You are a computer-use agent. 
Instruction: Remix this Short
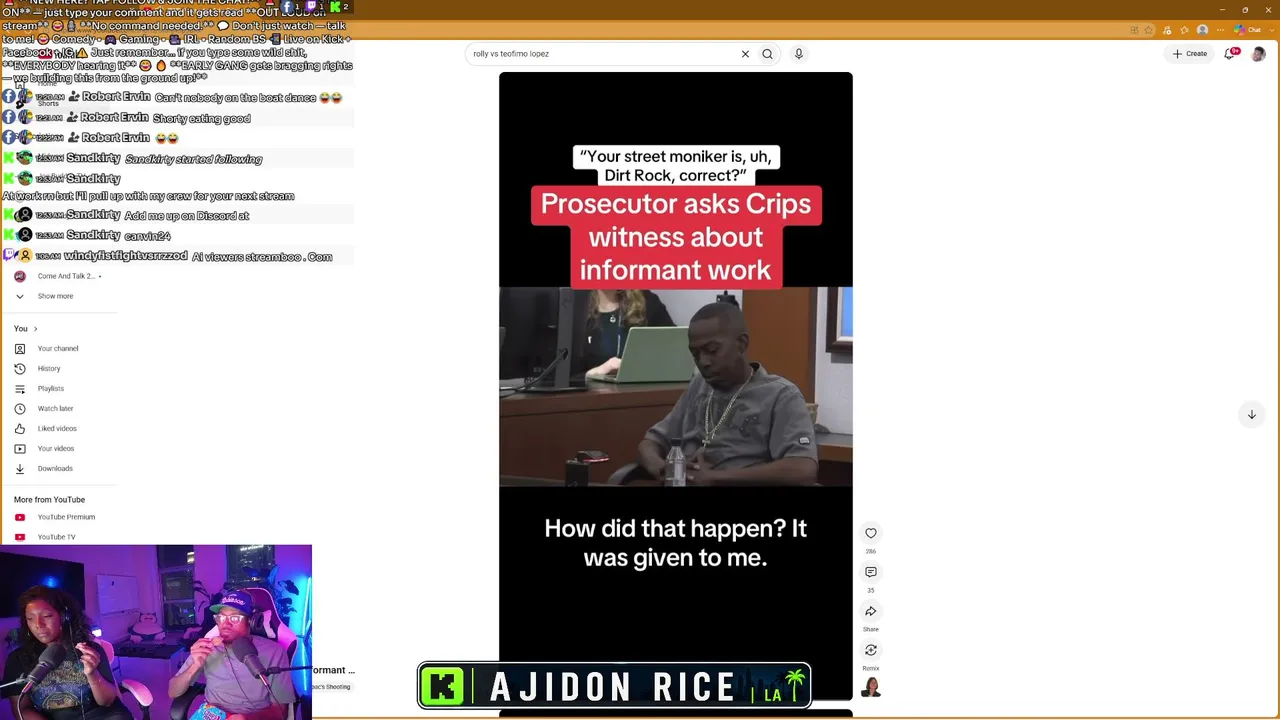(871, 650)
